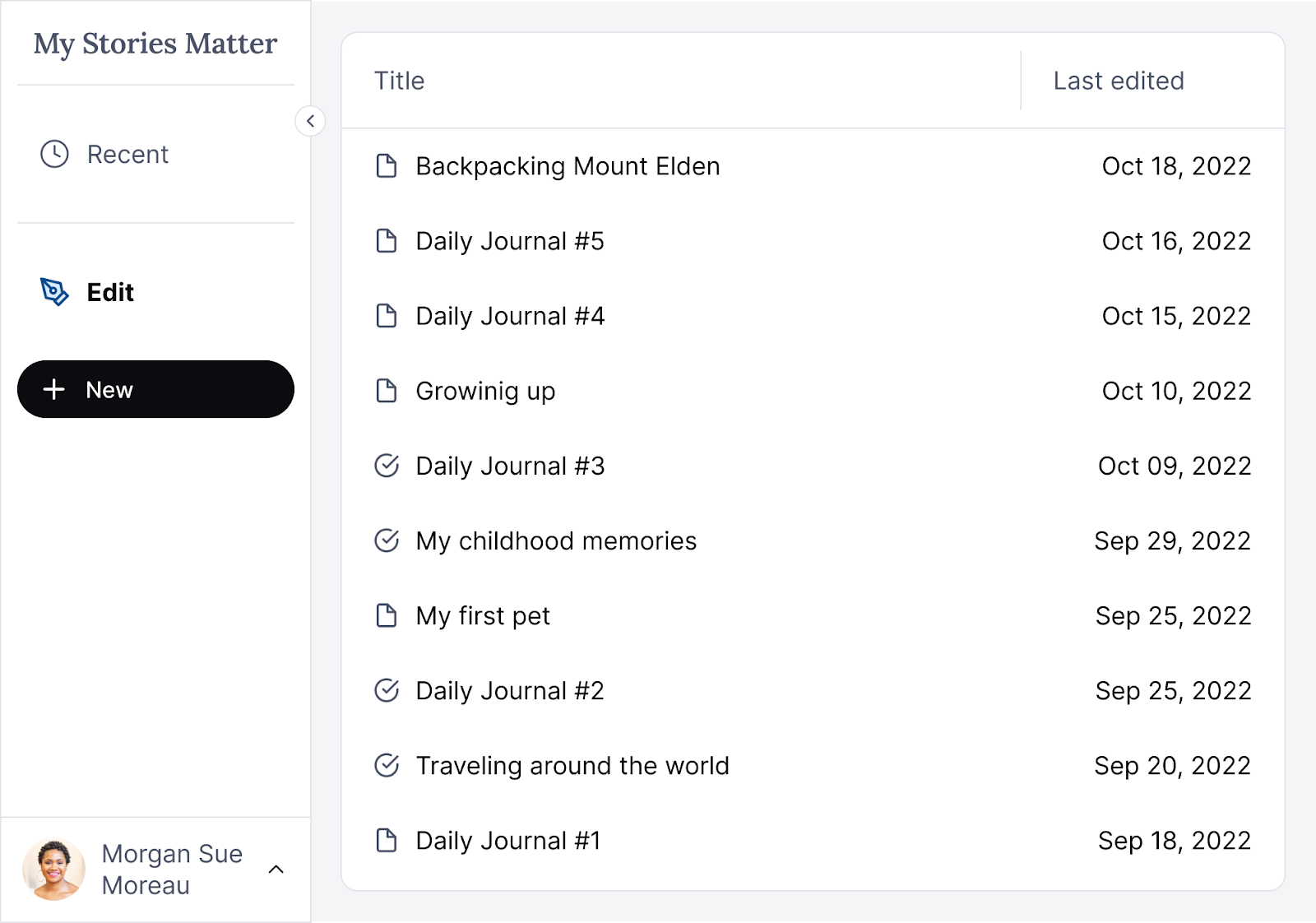Image resolution: width=1316 pixels, height=923 pixels.
Task: Click the clock icon beside Recent
Action: (x=54, y=154)
